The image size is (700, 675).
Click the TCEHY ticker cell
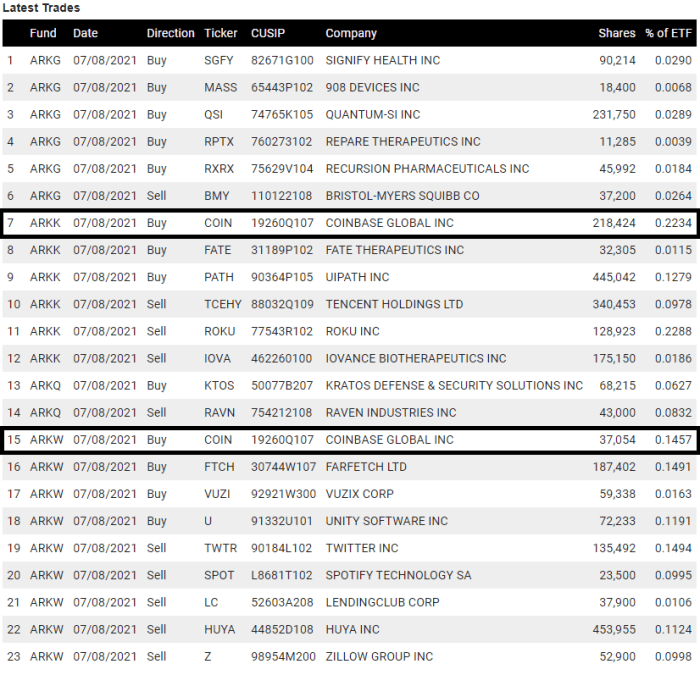pyautogui.click(x=222, y=304)
